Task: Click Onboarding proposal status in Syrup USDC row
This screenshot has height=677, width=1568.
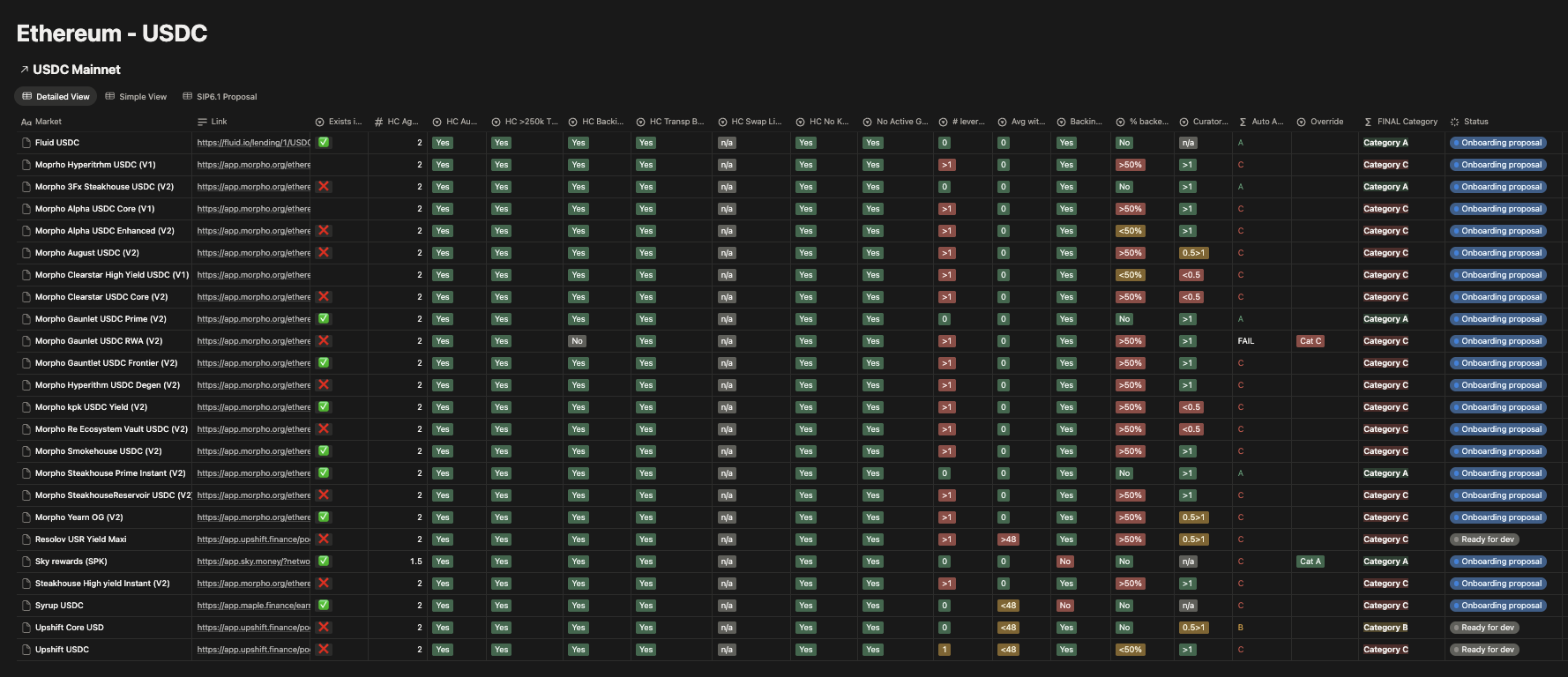Action: click(1497, 606)
